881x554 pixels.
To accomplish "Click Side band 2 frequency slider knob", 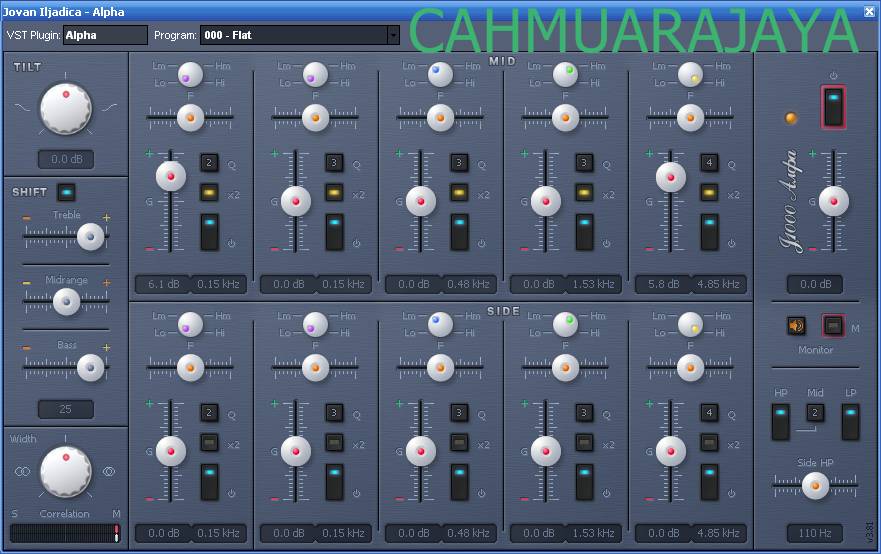I will tap(315, 368).
